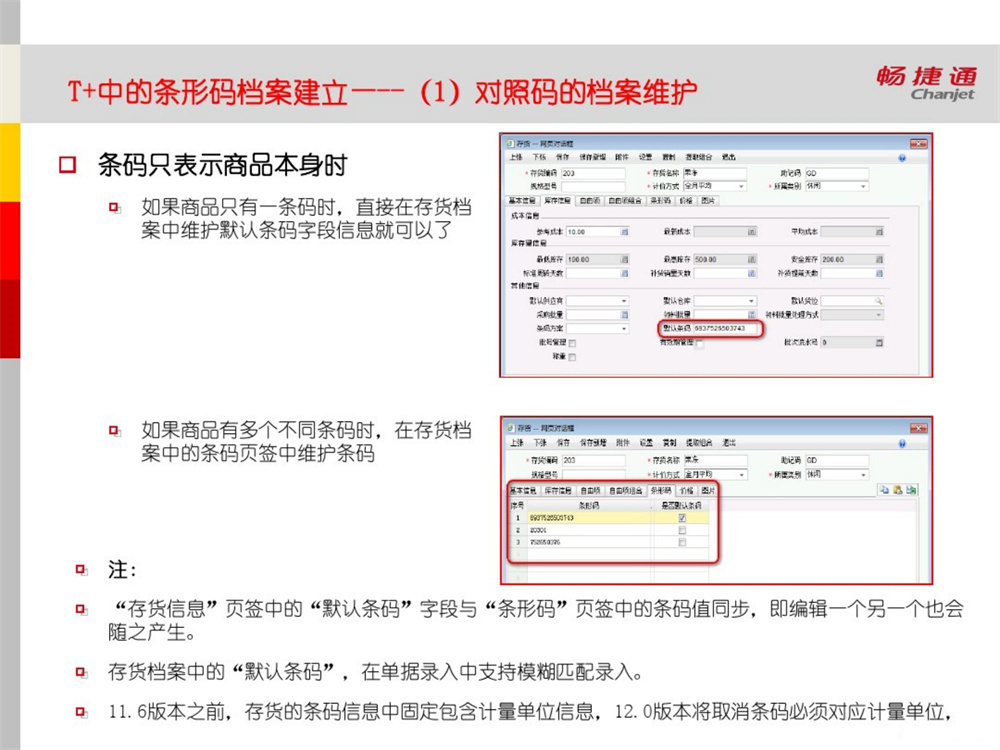
Task: Click 保存新增 in inventory-info dialog toolbar
Action: pyautogui.click(x=592, y=157)
